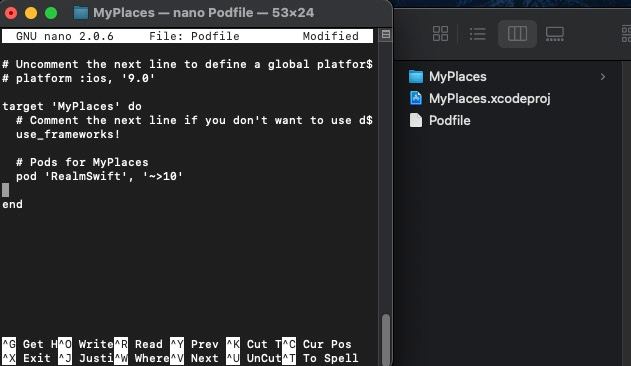Close the terminal window
Viewport: 631px width, 366px height.
point(11,13)
